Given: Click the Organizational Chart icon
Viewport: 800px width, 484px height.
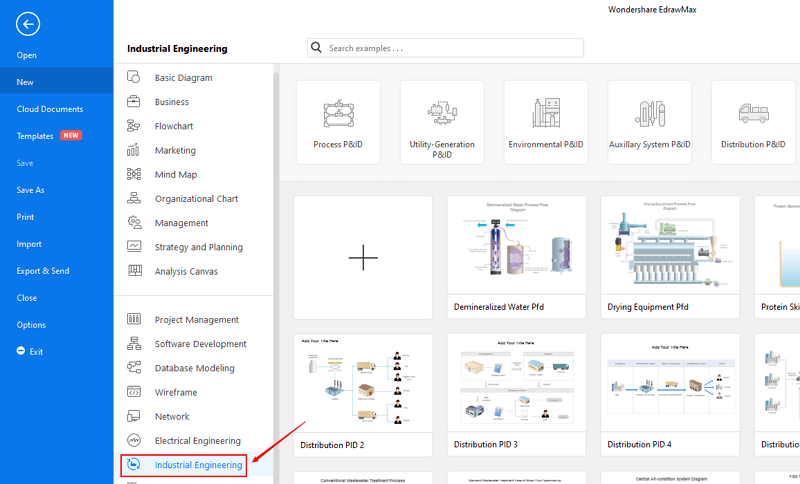Looking at the screenshot, I should [x=134, y=198].
